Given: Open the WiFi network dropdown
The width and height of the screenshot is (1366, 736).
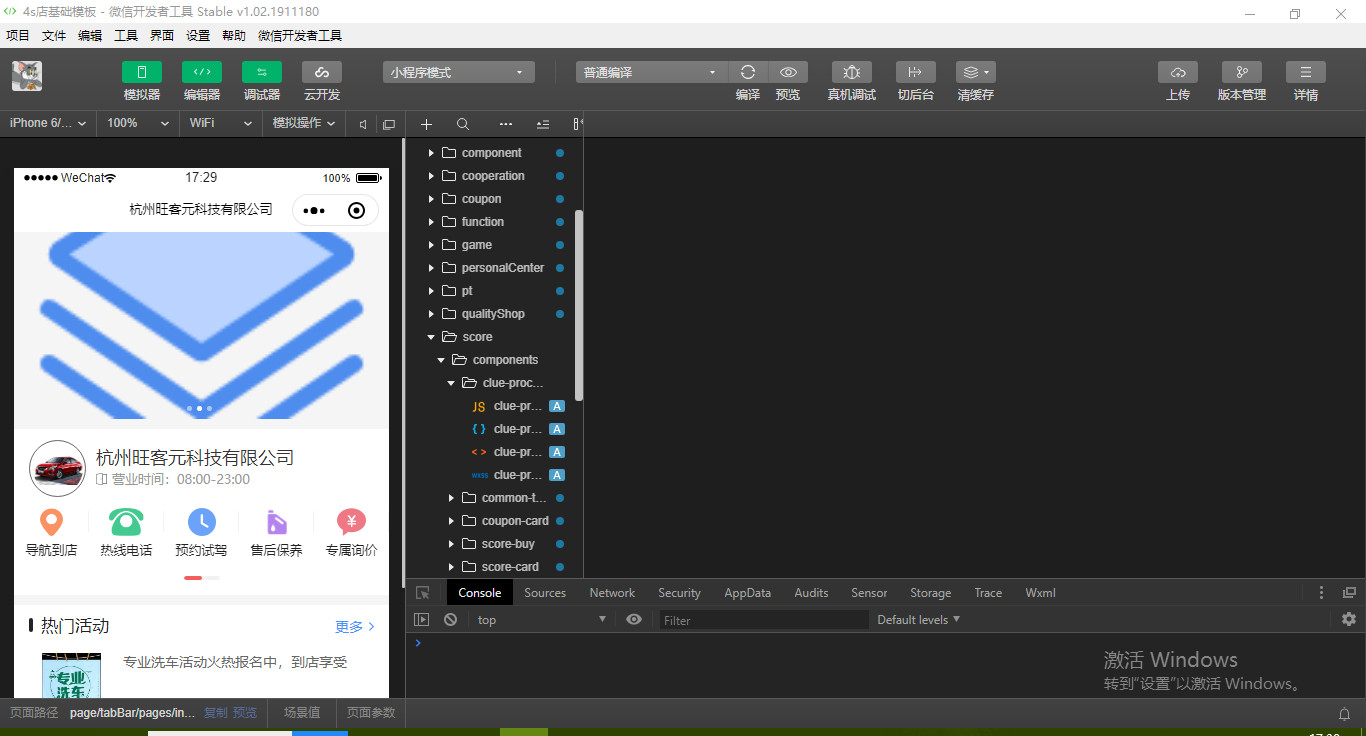Looking at the screenshot, I should point(221,123).
